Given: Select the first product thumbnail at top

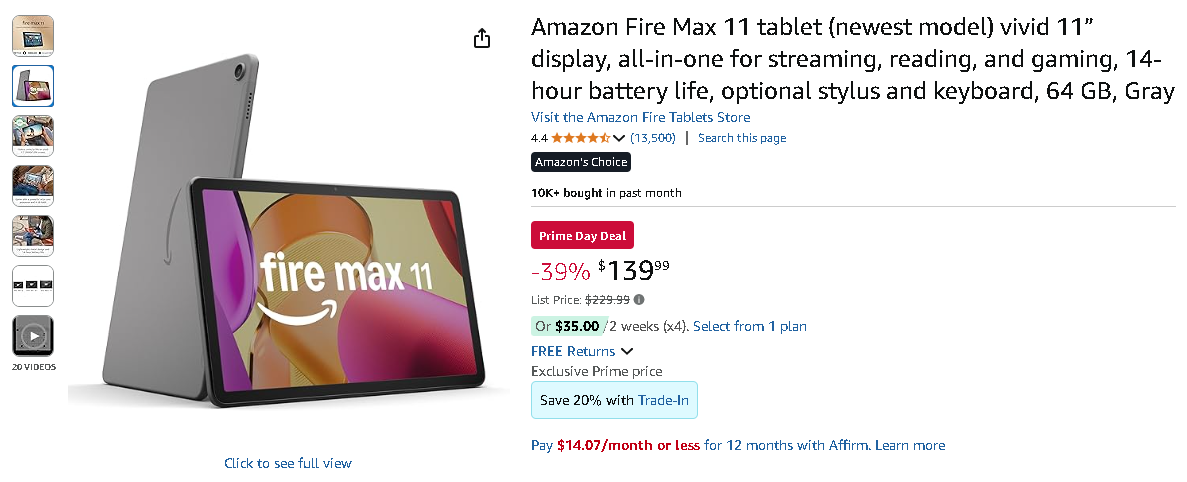Looking at the screenshot, I should [x=33, y=36].
